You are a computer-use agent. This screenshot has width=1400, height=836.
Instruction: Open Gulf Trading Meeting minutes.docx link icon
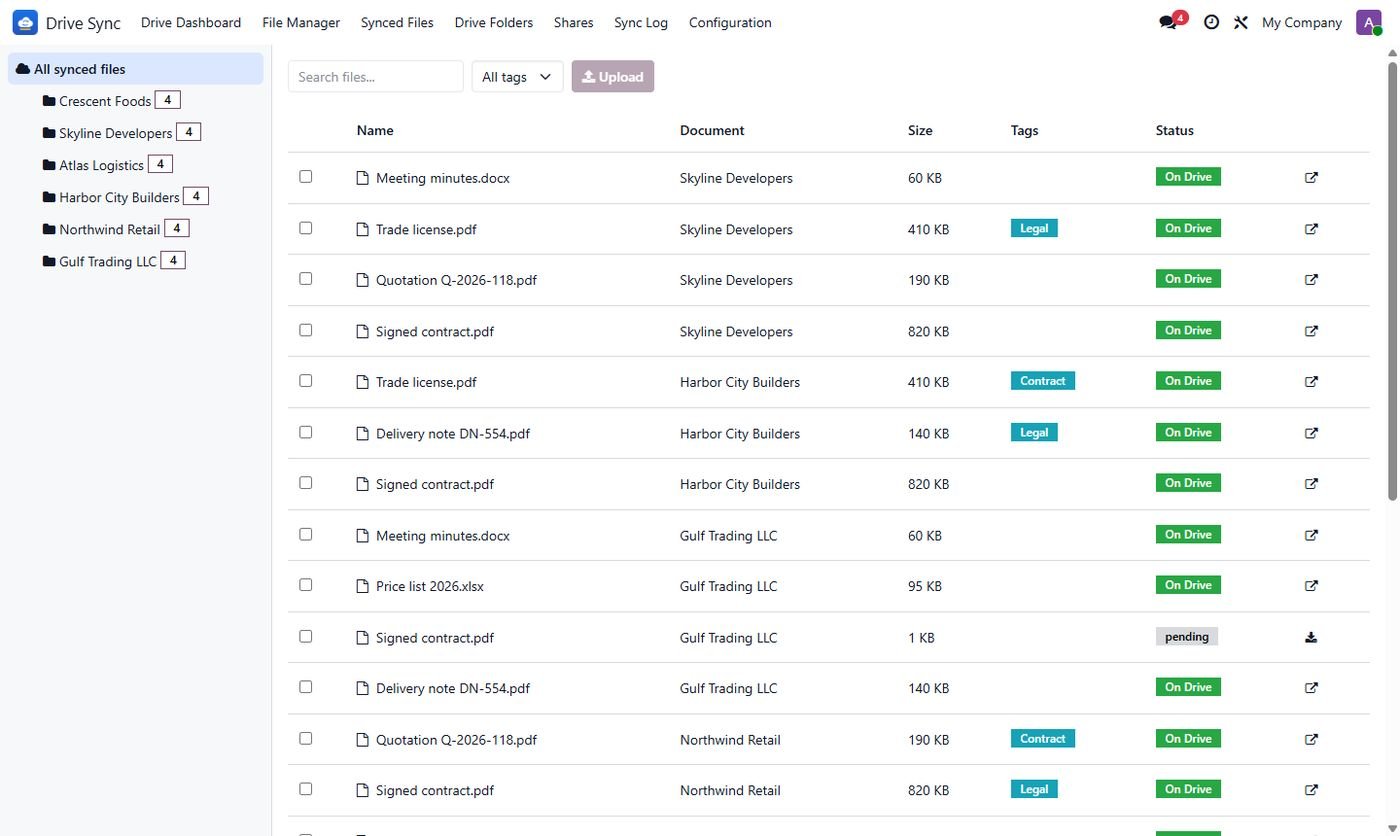(x=1311, y=535)
